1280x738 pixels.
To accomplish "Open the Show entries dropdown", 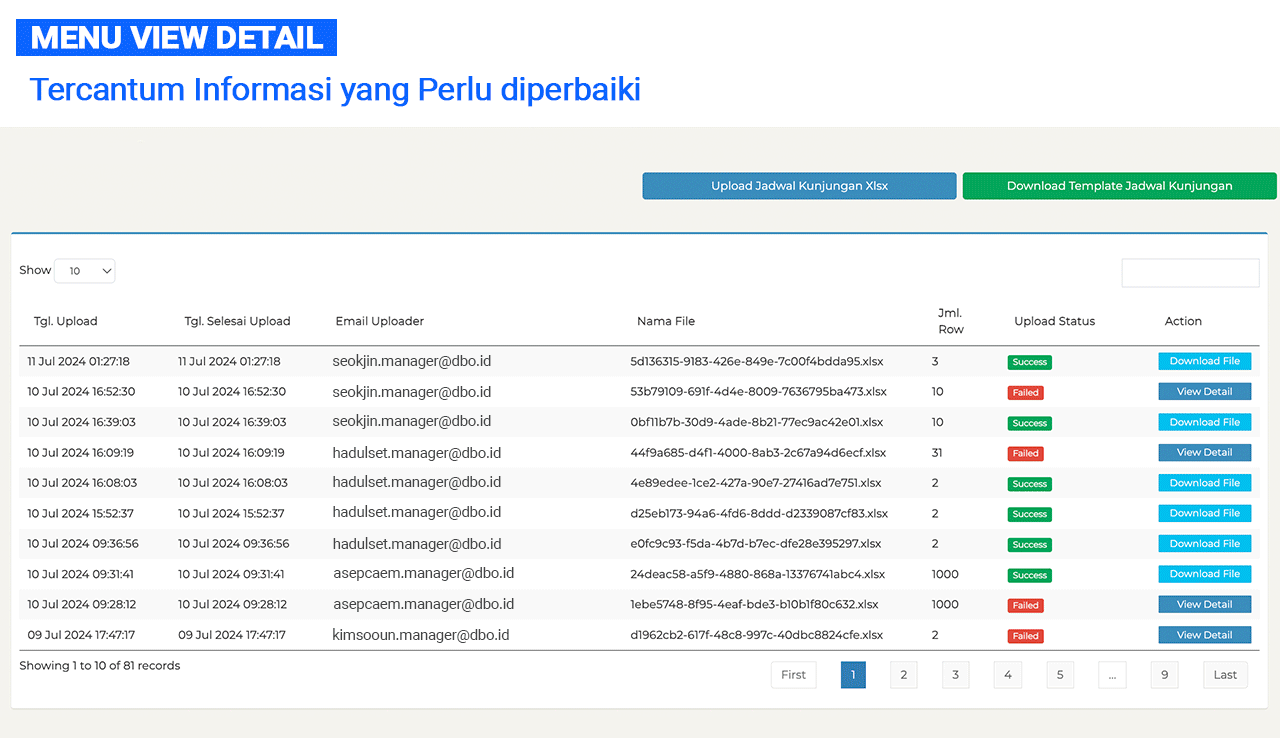I will pyautogui.click(x=85, y=271).
